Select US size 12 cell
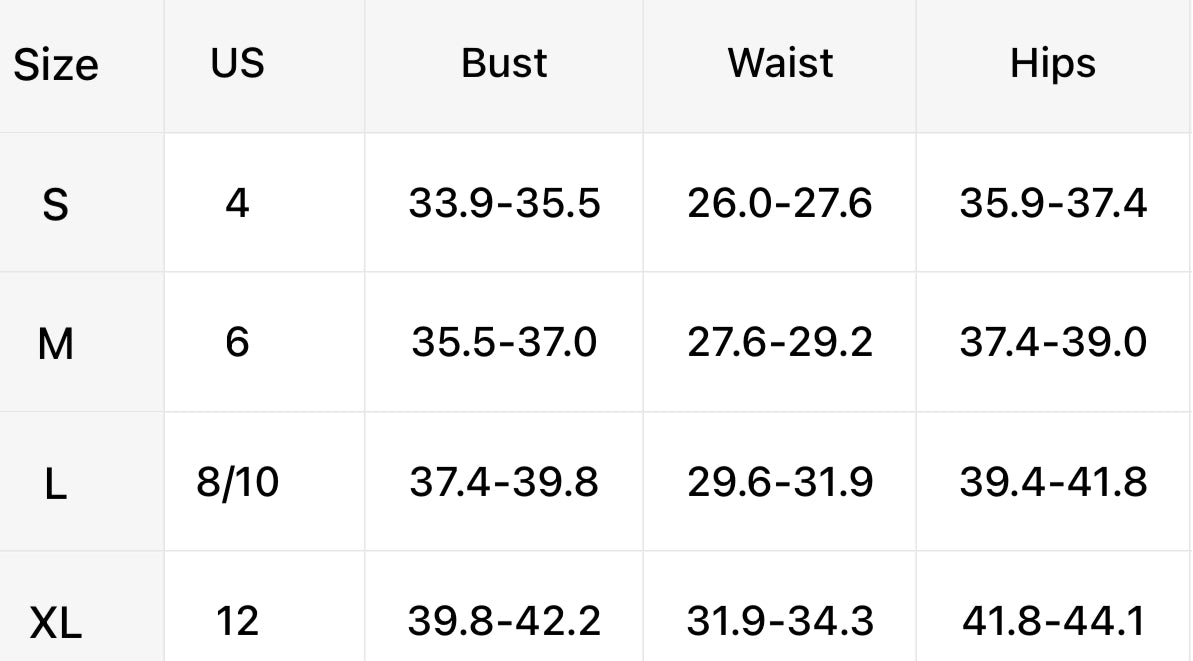The image size is (1193, 661). 238,621
